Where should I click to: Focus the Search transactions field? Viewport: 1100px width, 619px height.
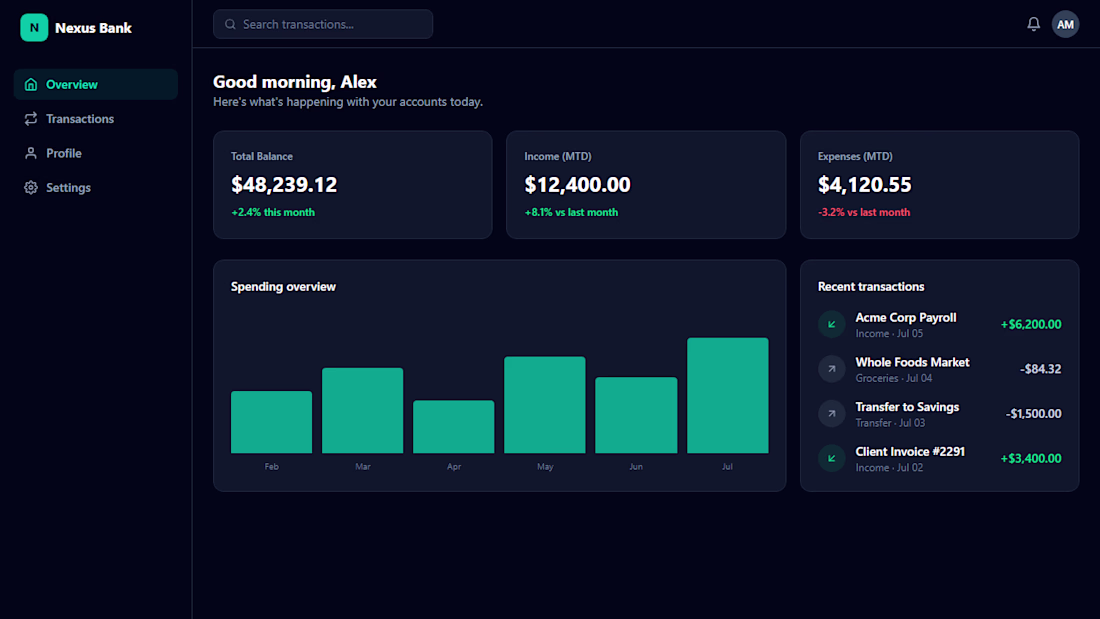click(323, 25)
